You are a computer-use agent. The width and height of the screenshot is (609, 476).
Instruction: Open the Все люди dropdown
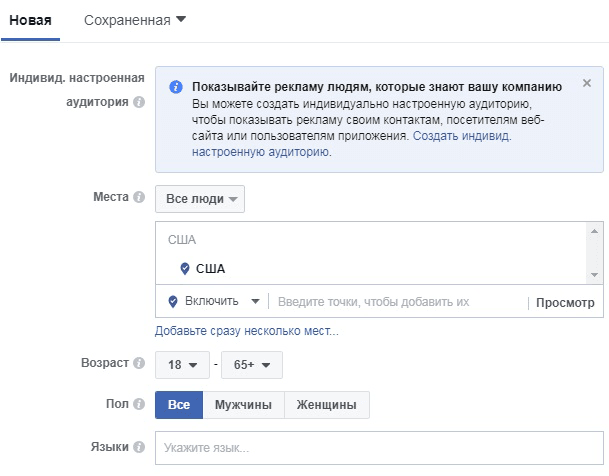pyautogui.click(x=200, y=199)
